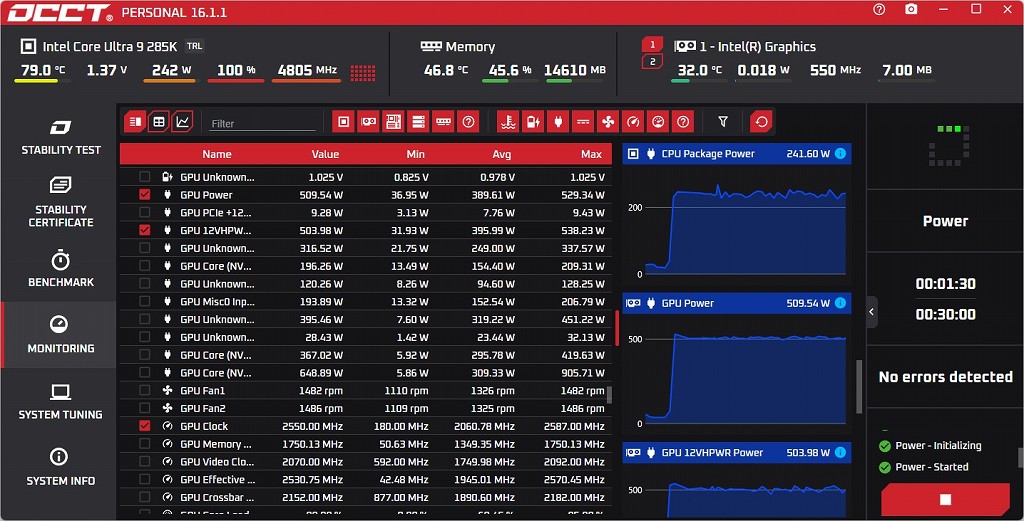Toggle the temperature sensor type filter

(507, 121)
